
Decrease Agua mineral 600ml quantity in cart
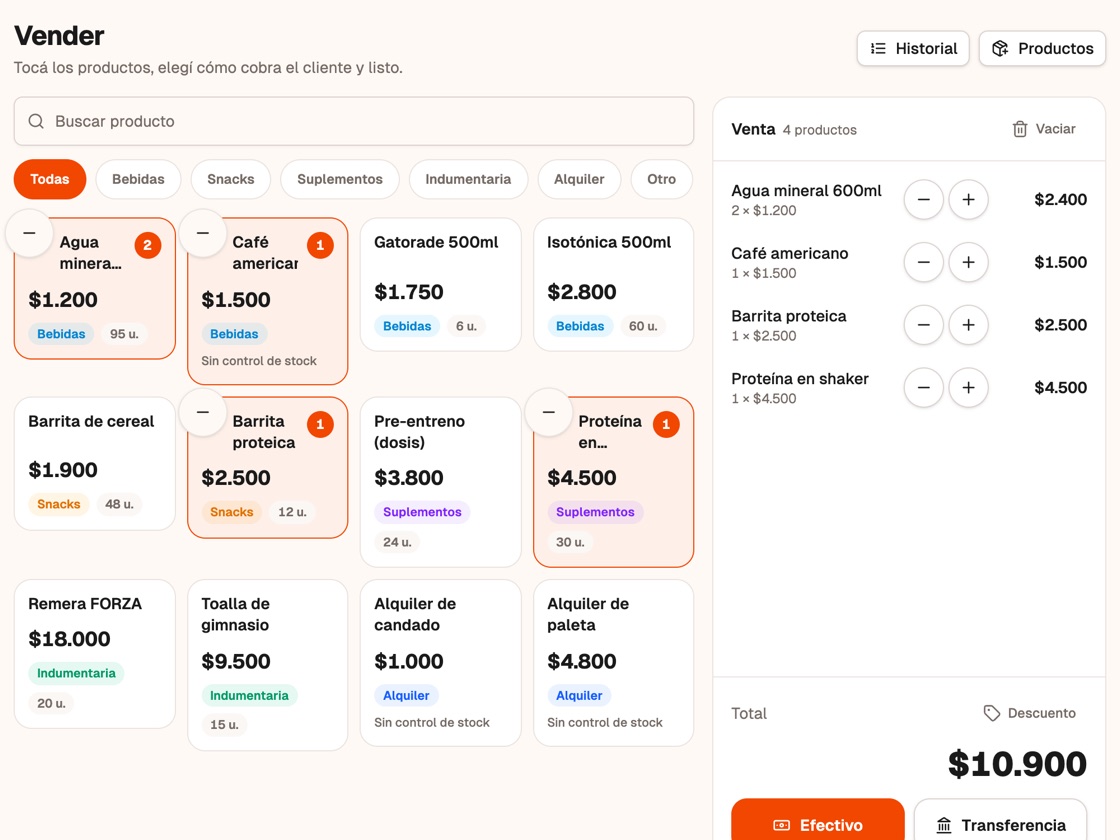pyautogui.click(x=924, y=200)
